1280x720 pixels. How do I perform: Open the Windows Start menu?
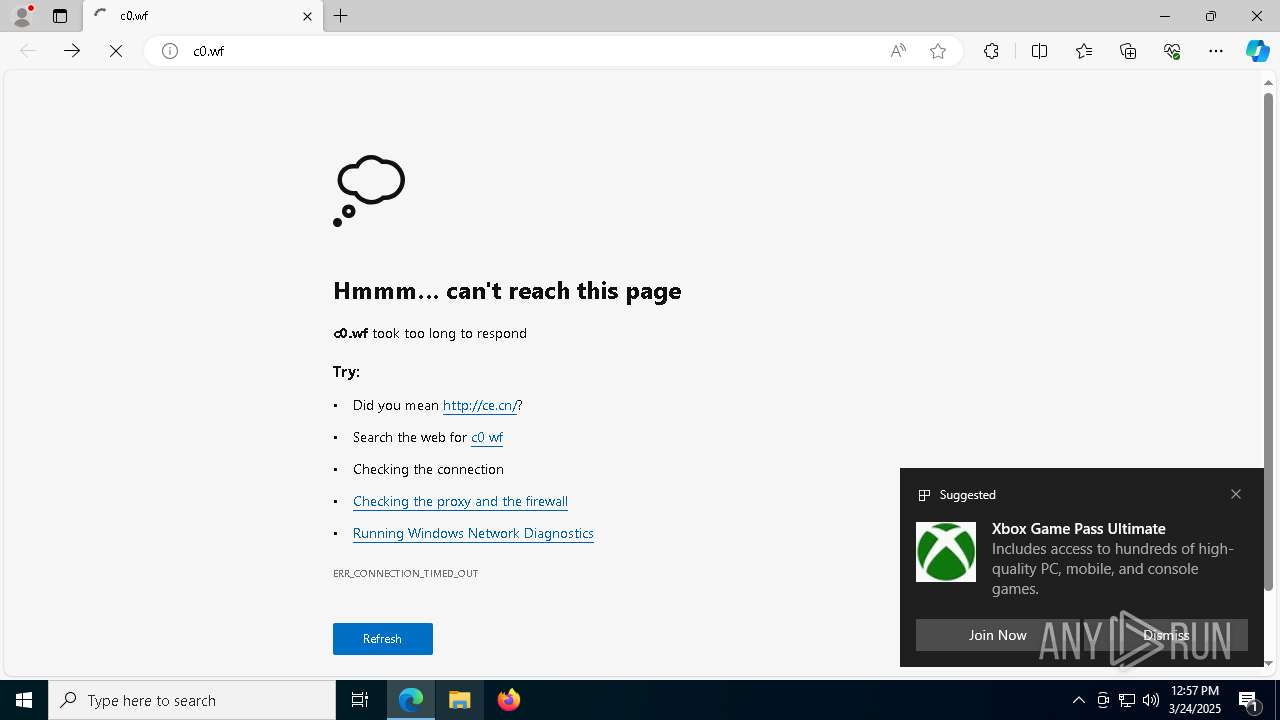(x=24, y=700)
